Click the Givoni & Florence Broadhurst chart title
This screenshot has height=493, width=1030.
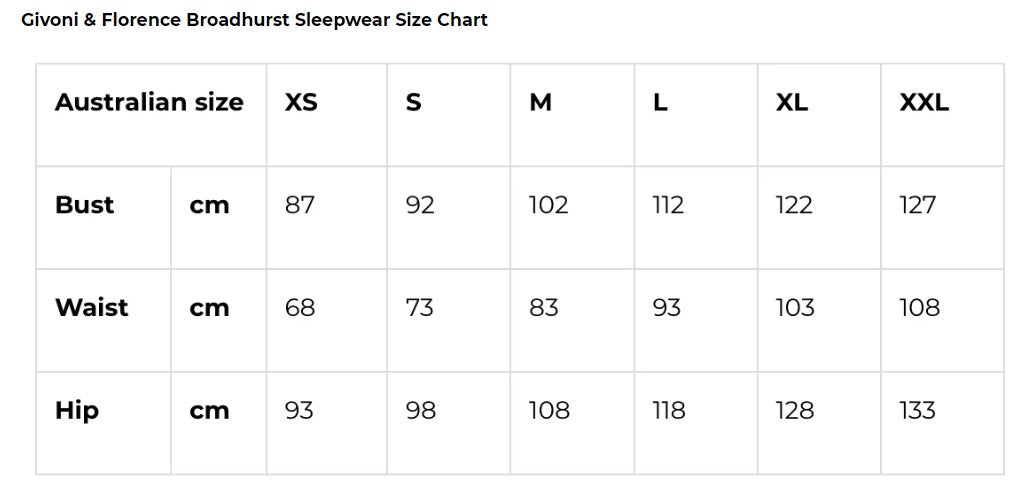tap(254, 20)
